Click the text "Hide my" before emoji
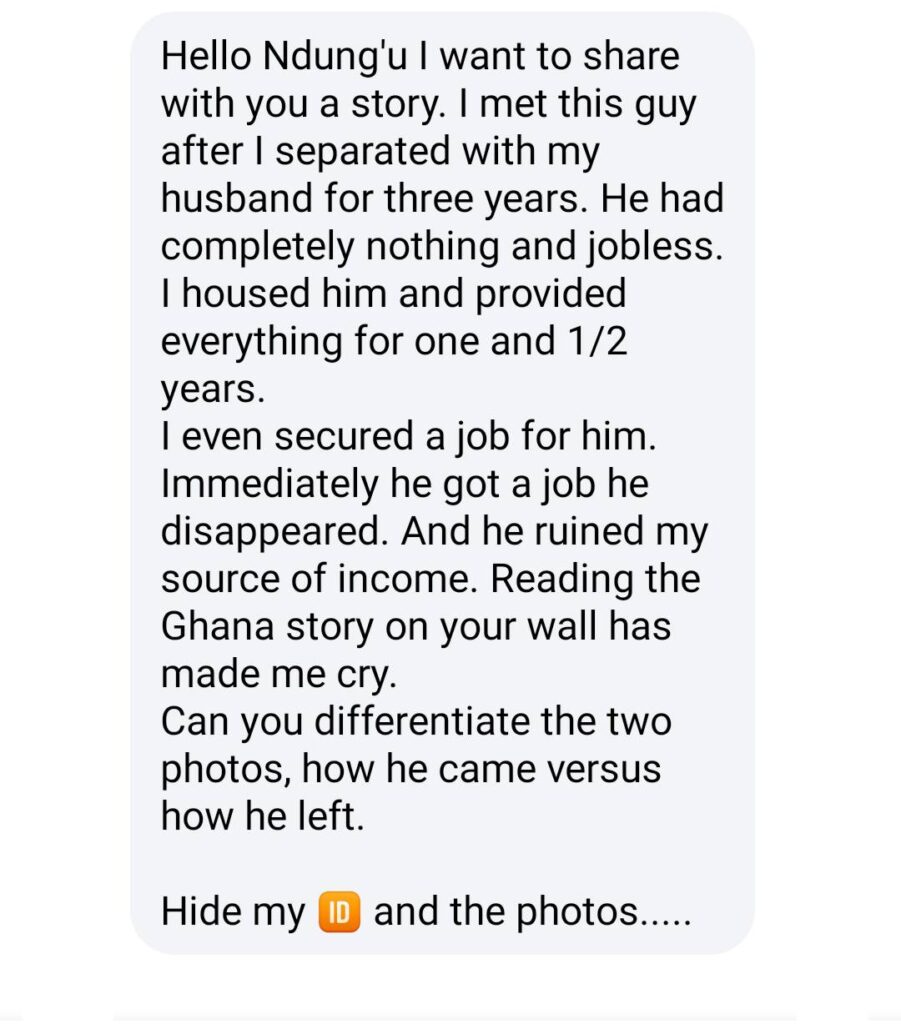Viewport: 901px width, 1024px height. click(233, 912)
